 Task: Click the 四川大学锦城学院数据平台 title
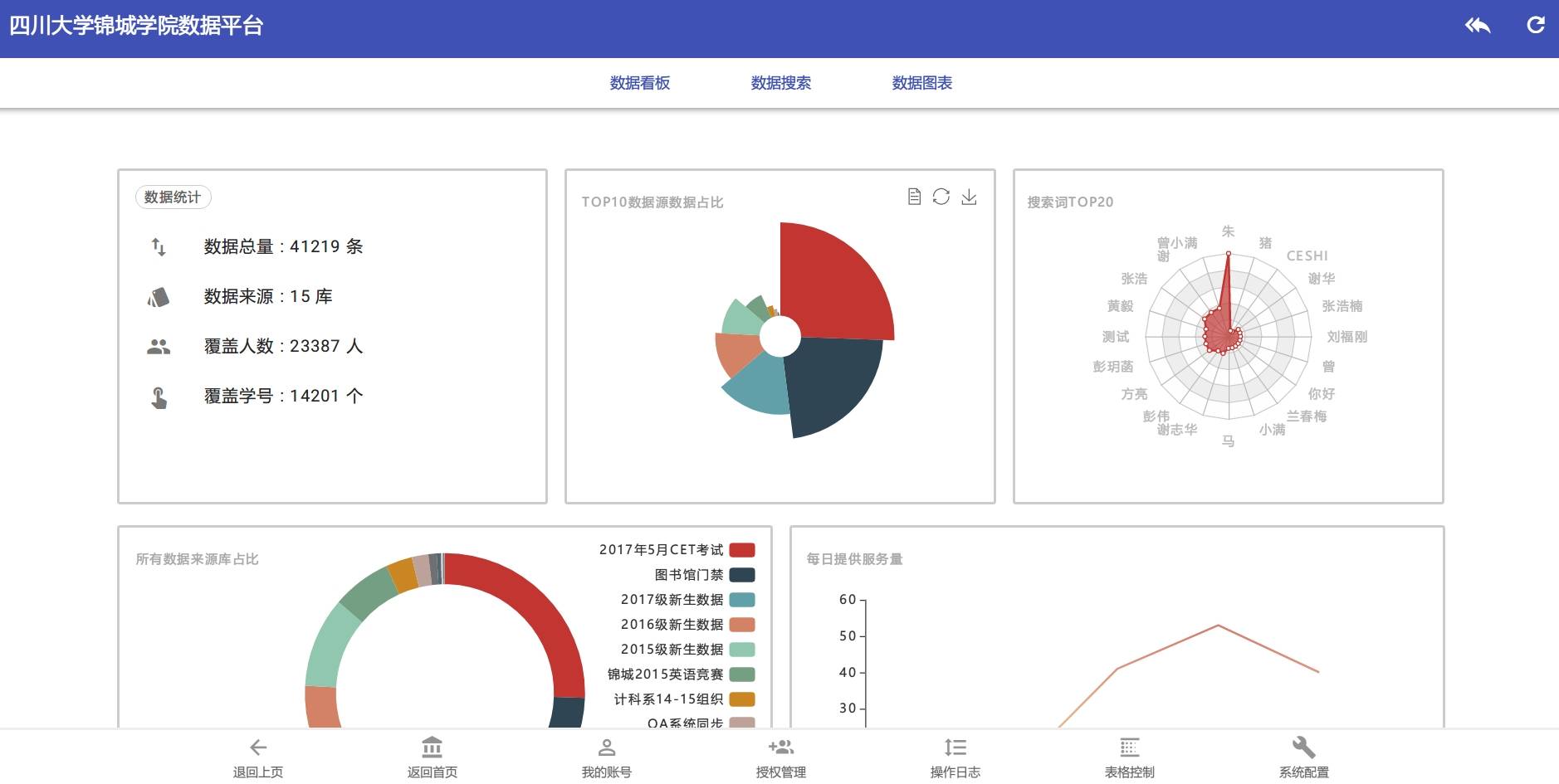136,26
